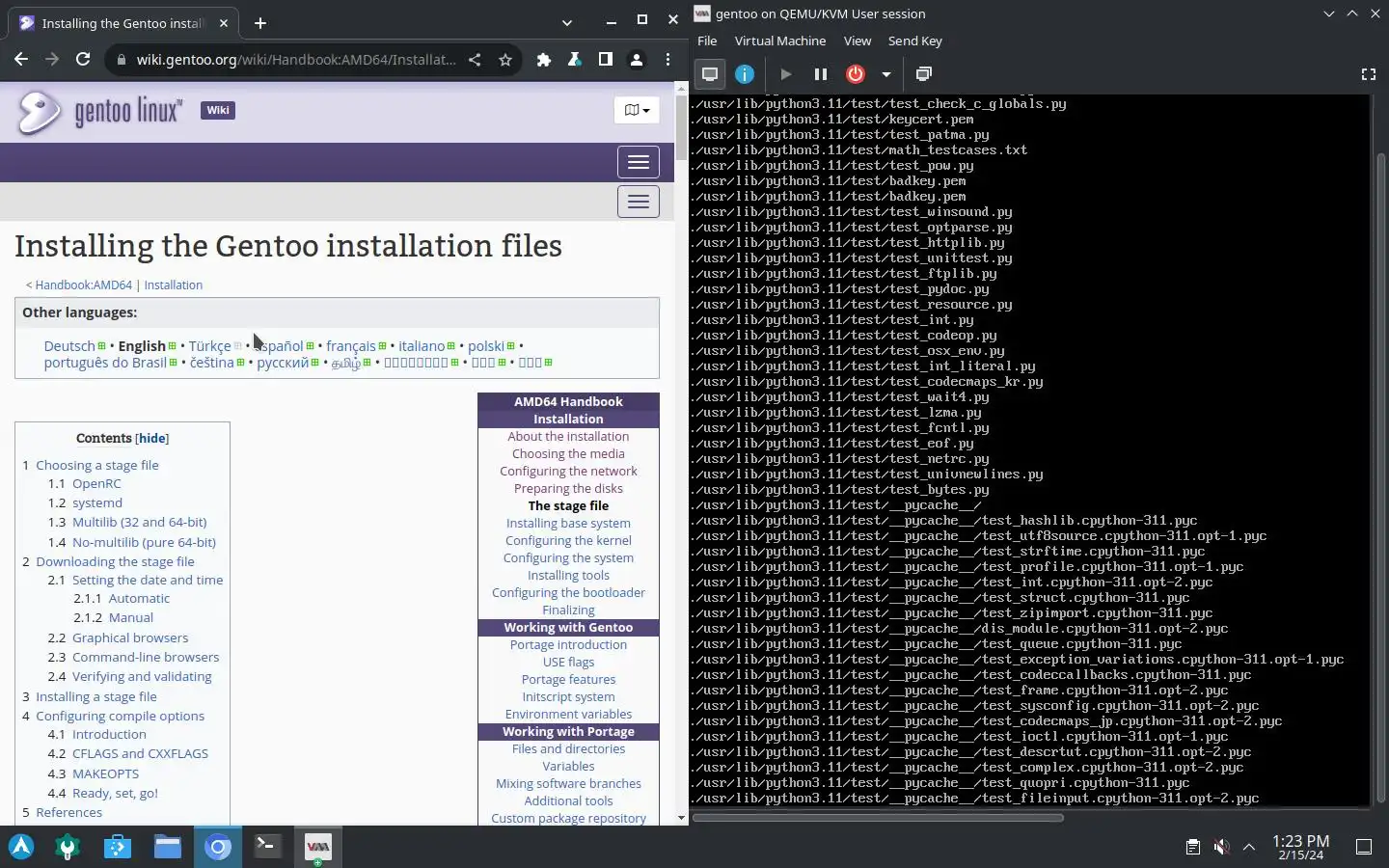This screenshot has width=1389, height=868.
Task: Toggle the purple navigation hamburger menu
Action: (x=639, y=162)
